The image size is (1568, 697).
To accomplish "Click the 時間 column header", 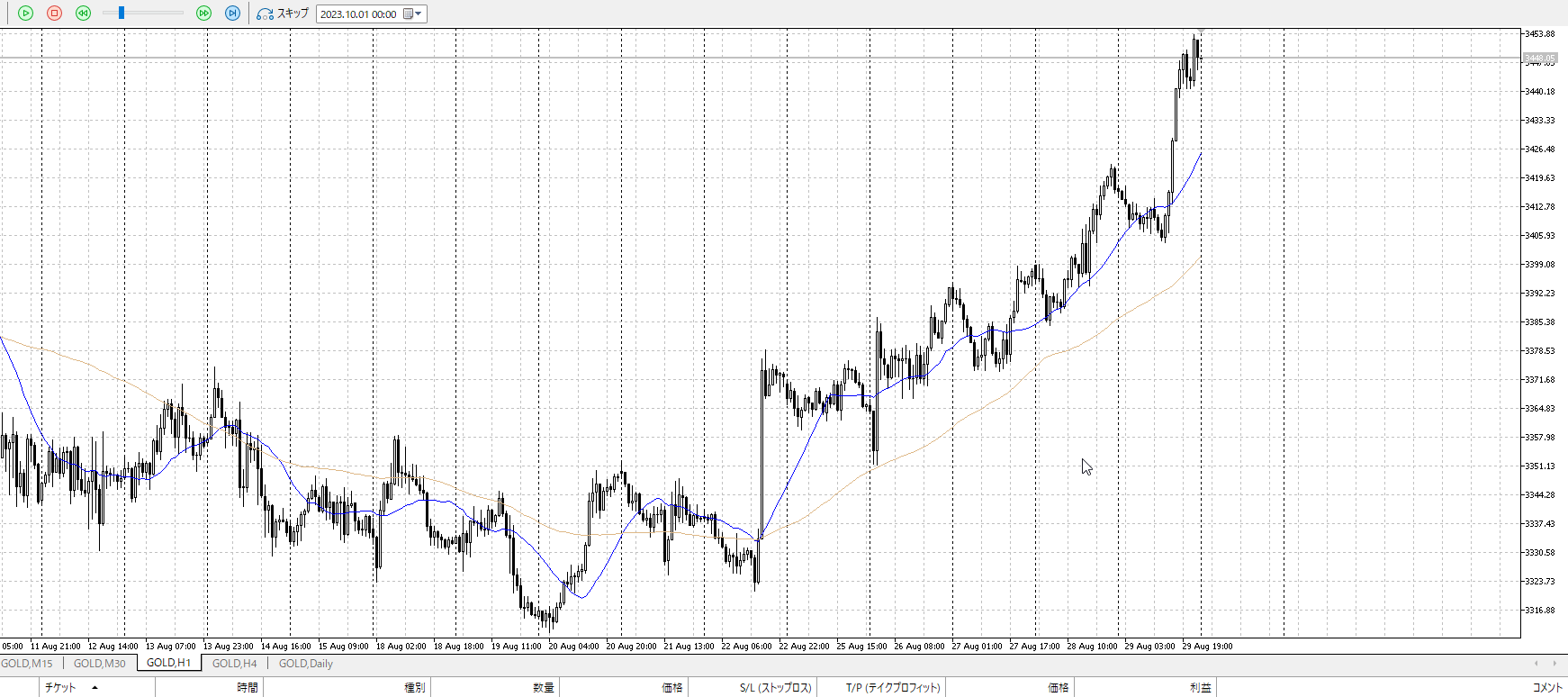I will click(x=248, y=688).
